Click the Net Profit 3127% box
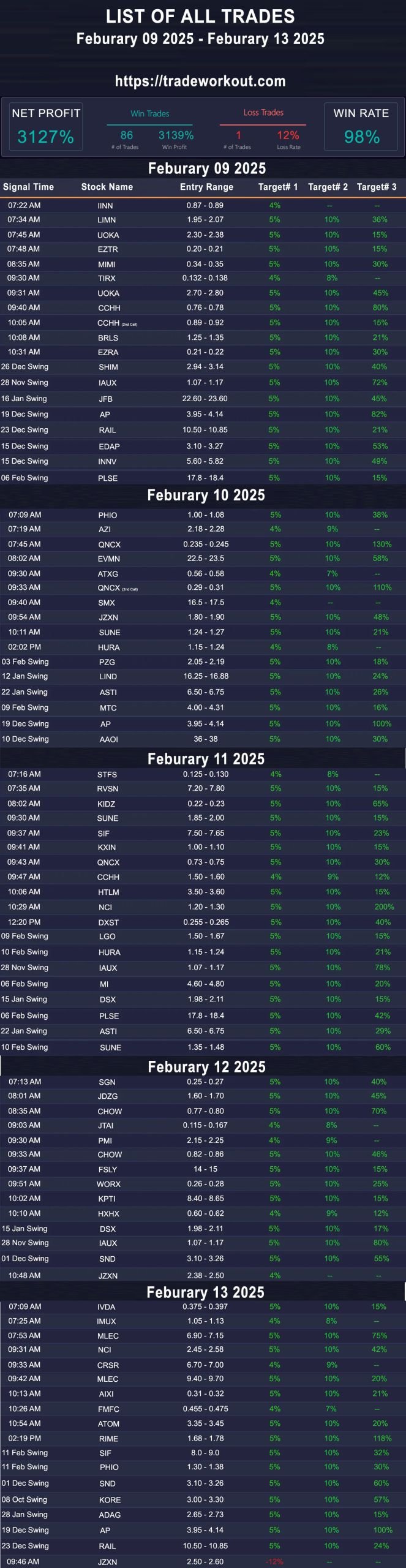 pos(46,127)
